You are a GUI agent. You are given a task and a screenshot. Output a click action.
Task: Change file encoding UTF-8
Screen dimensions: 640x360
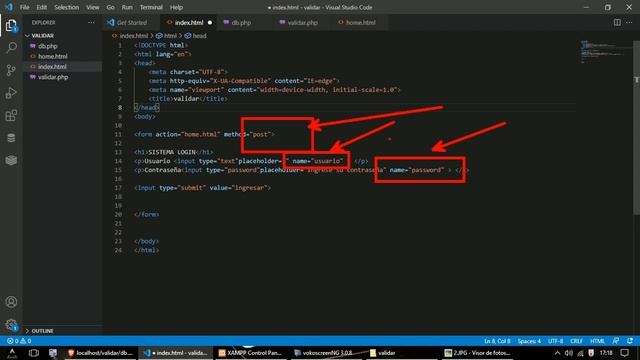(x=556, y=341)
